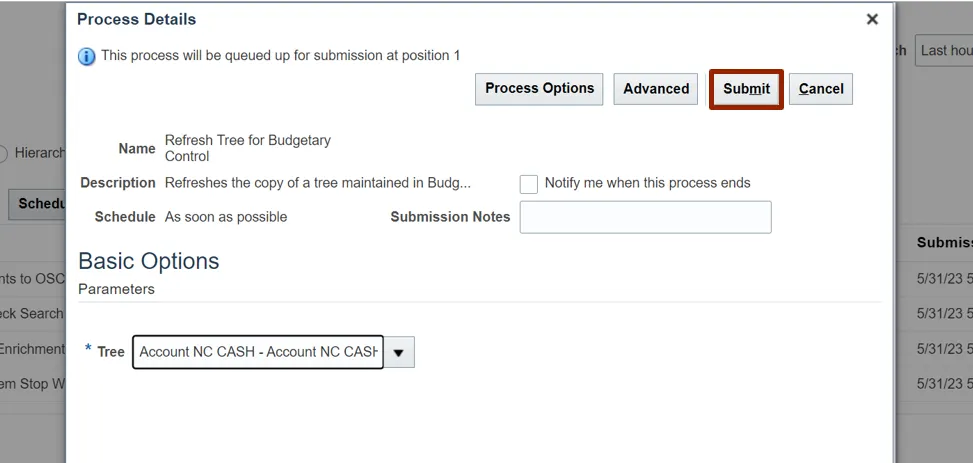Focus the Submission Notes text box
This screenshot has height=463, width=973.
[645, 217]
